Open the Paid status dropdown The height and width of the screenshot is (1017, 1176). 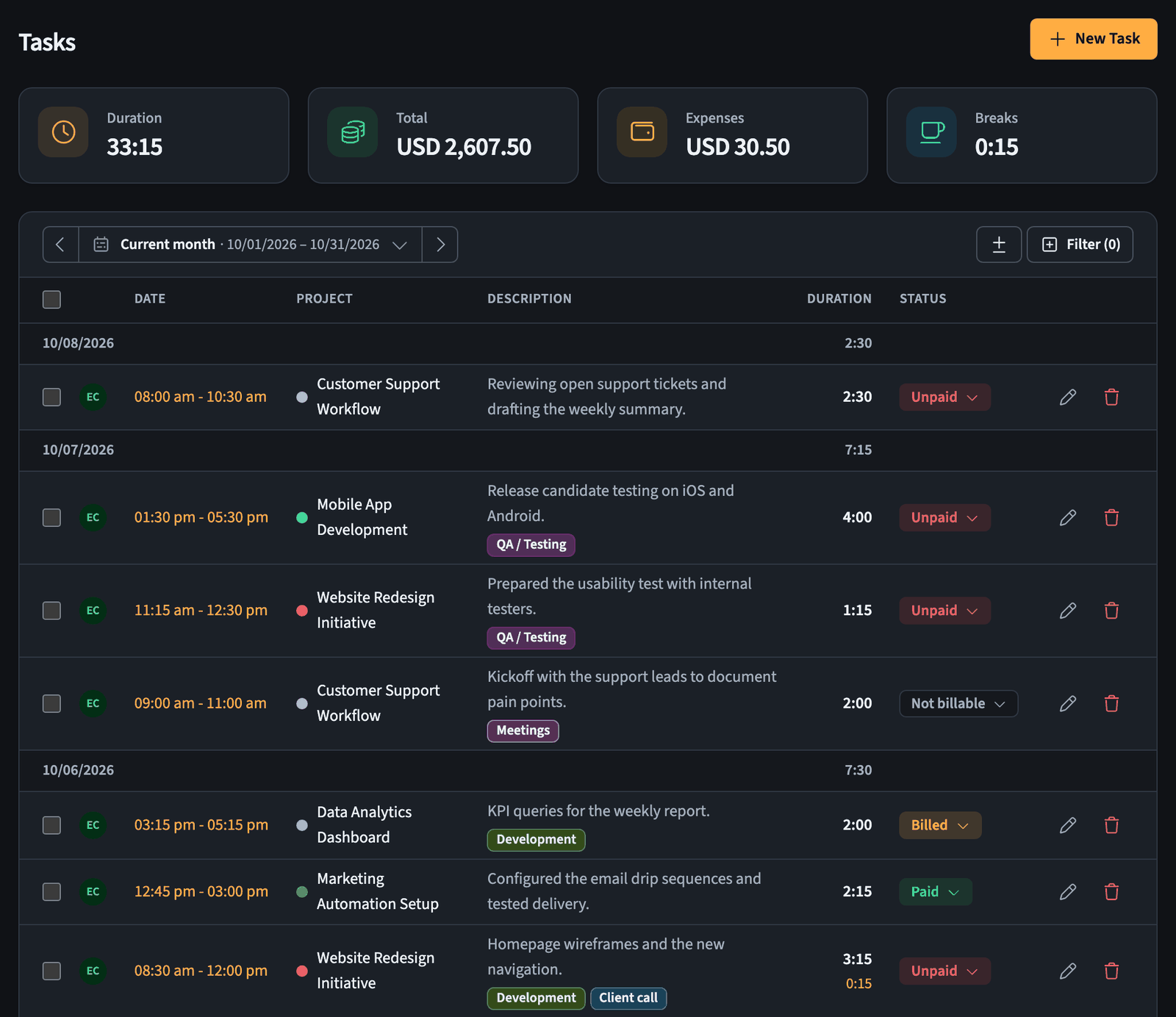pos(936,891)
